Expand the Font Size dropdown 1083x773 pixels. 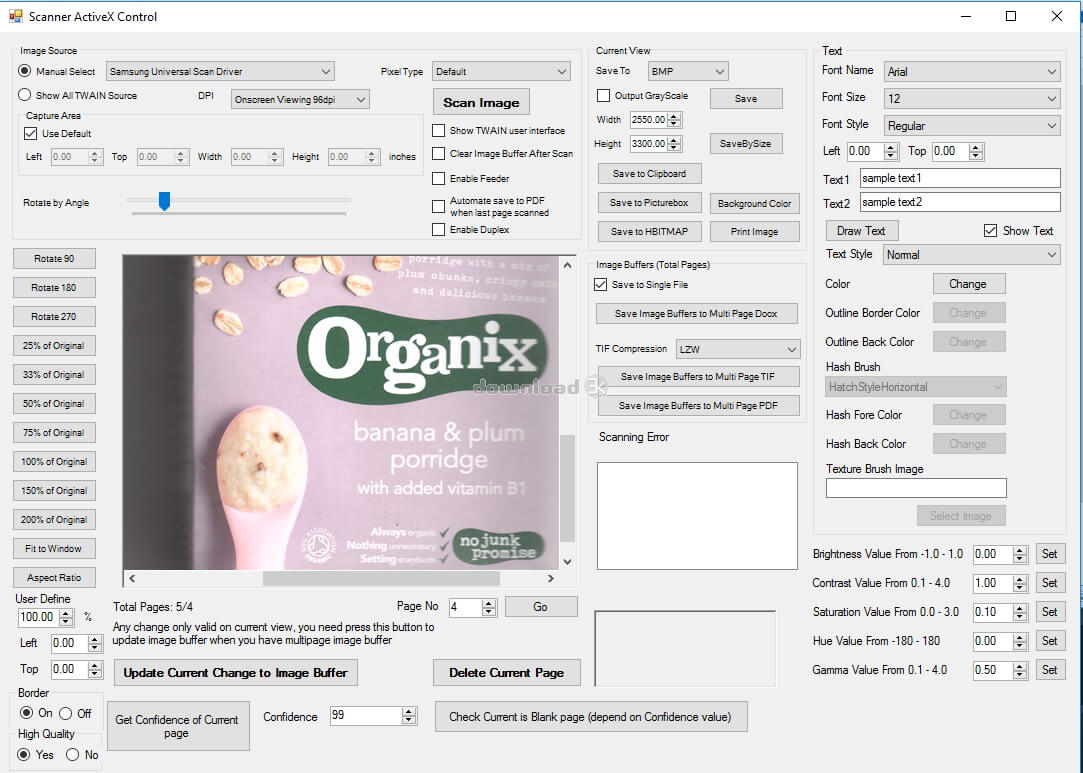pyautogui.click(x=972, y=98)
